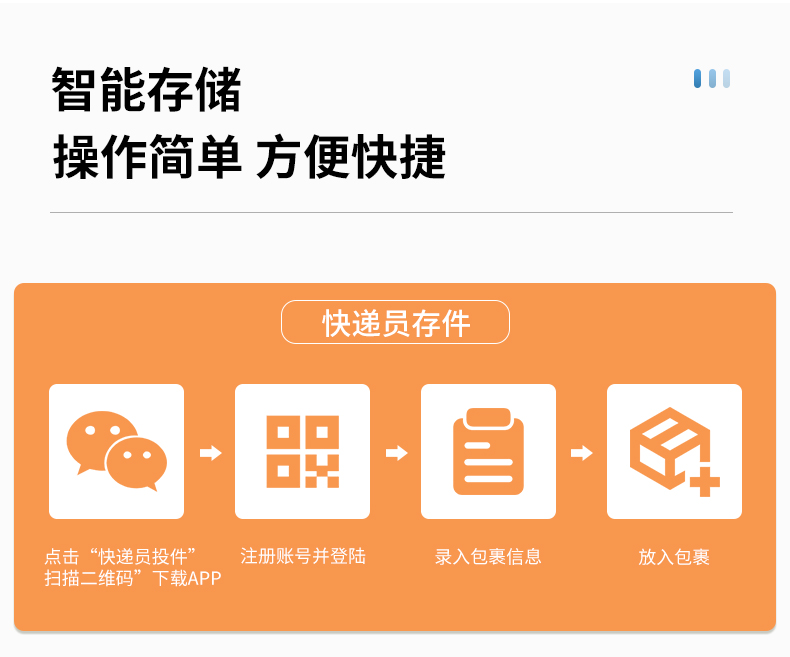This screenshot has height=657, width=790.
Task: Click the lightest blue bar in top-right
Action: [x=727, y=79]
